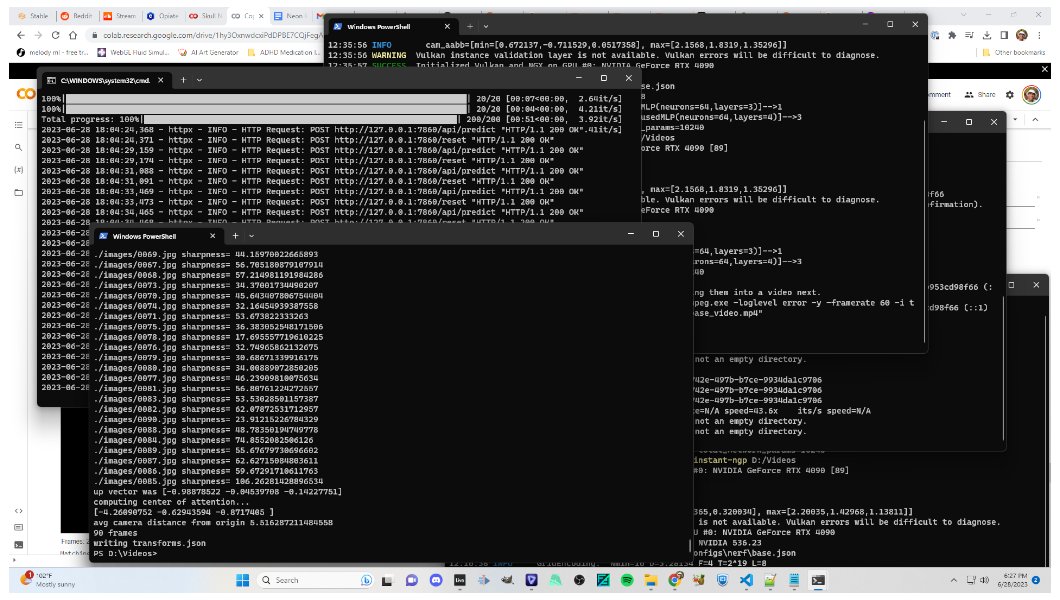Viewport: 1060px width, 600px height.
Task: Click front PowerShell window vertical scrollbar
Action: [x=690, y=545]
